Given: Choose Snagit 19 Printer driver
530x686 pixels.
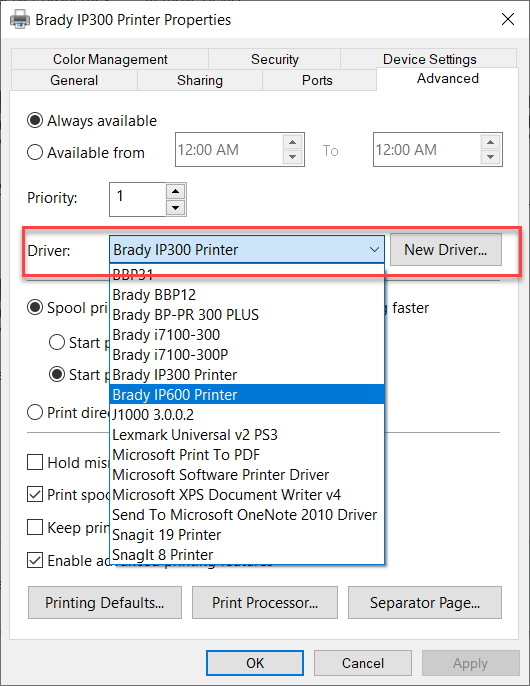Looking at the screenshot, I should click(247, 535).
